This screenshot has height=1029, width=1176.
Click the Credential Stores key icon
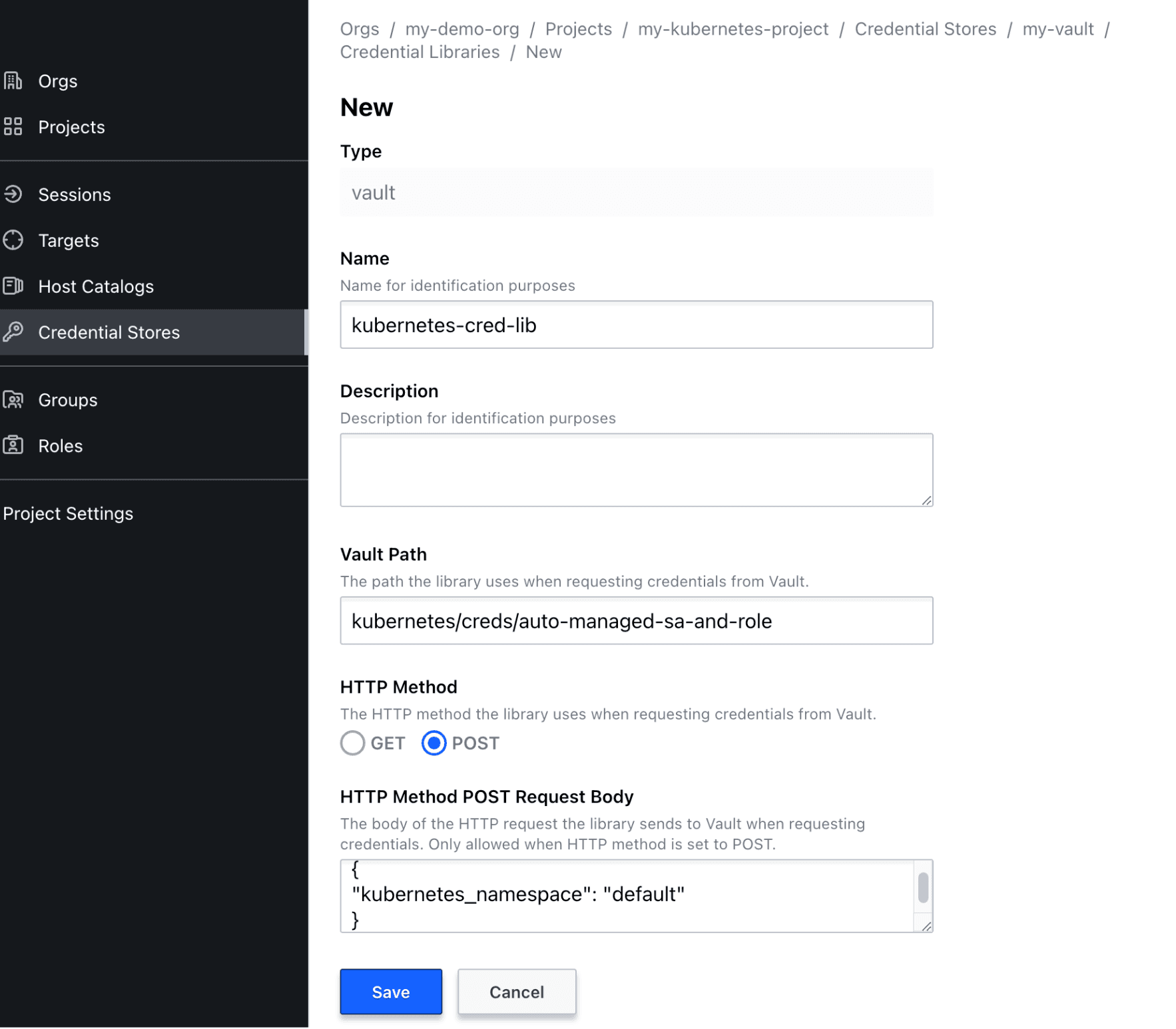[x=13, y=332]
